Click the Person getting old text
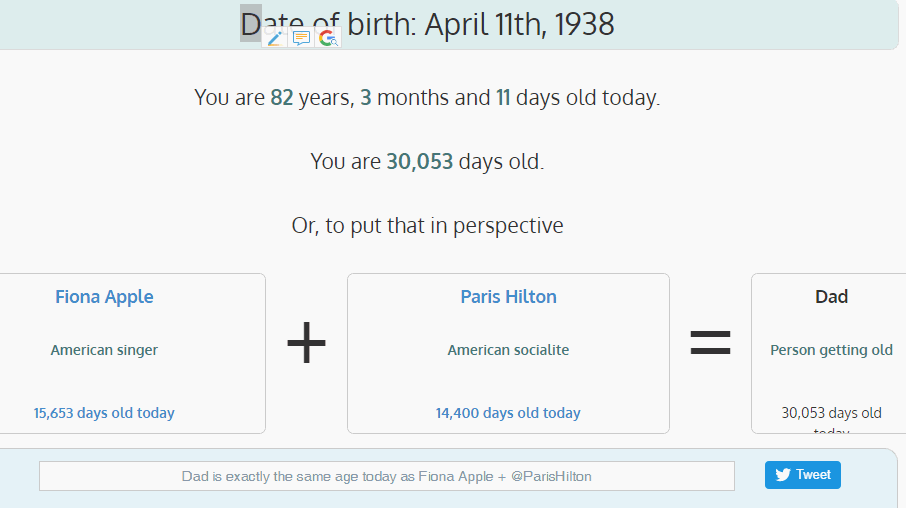 (831, 350)
